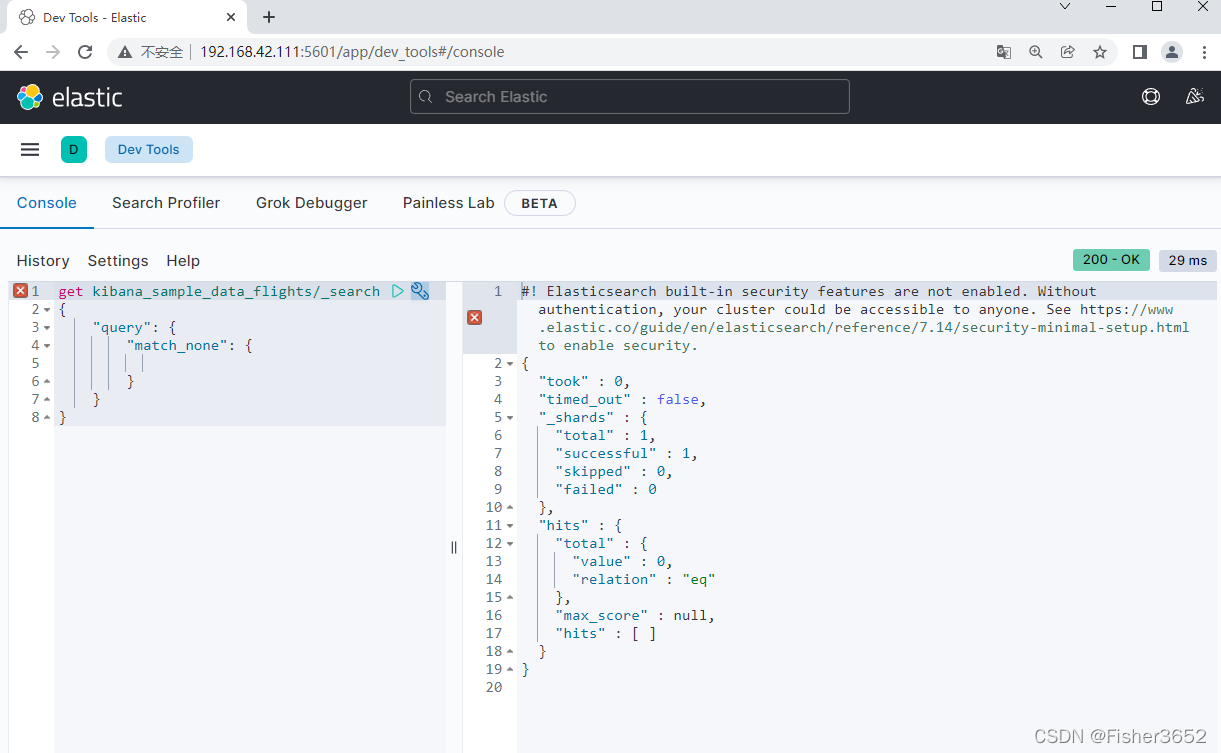Click the "relation" : "eq" response line
Screen dimensions: 1221x753
coord(644,579)
